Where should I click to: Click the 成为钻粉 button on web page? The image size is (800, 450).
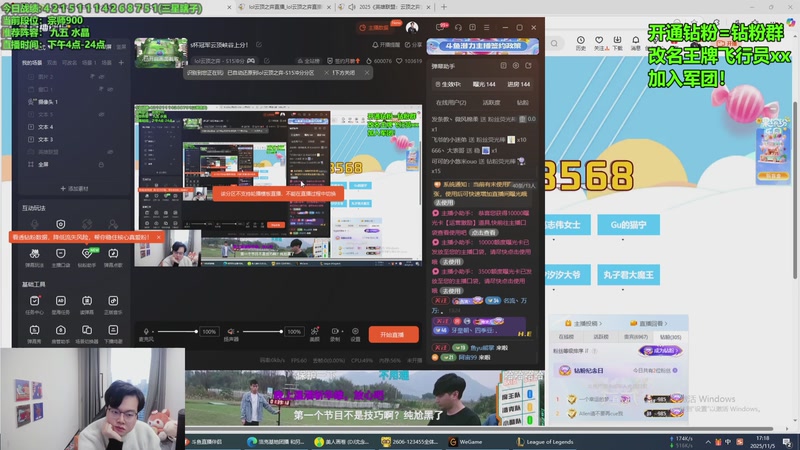[660, 351]
